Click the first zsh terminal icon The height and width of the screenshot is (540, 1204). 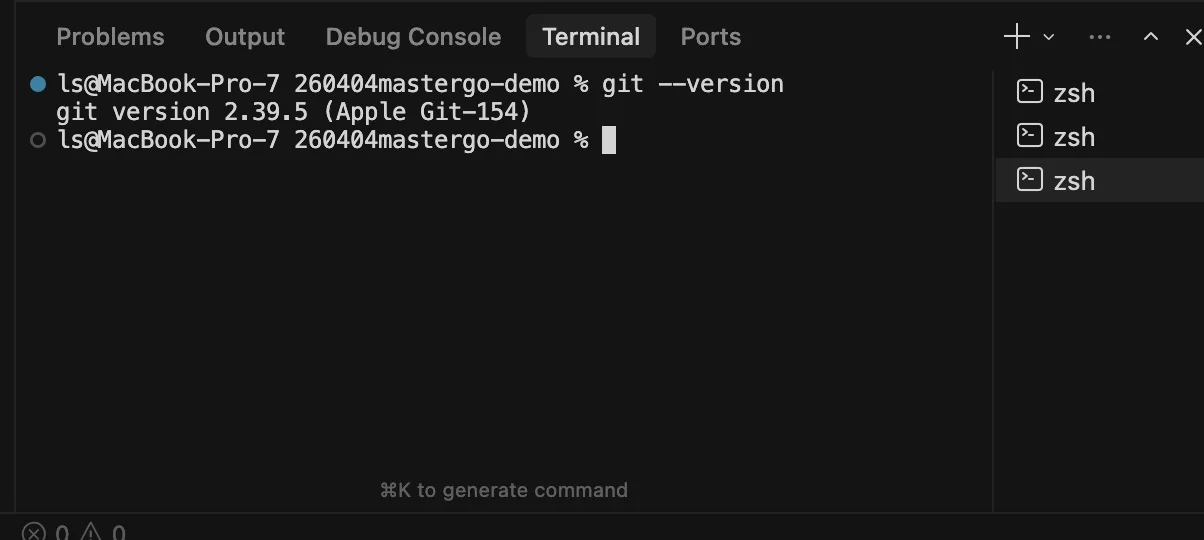(x=1029, y=92)
